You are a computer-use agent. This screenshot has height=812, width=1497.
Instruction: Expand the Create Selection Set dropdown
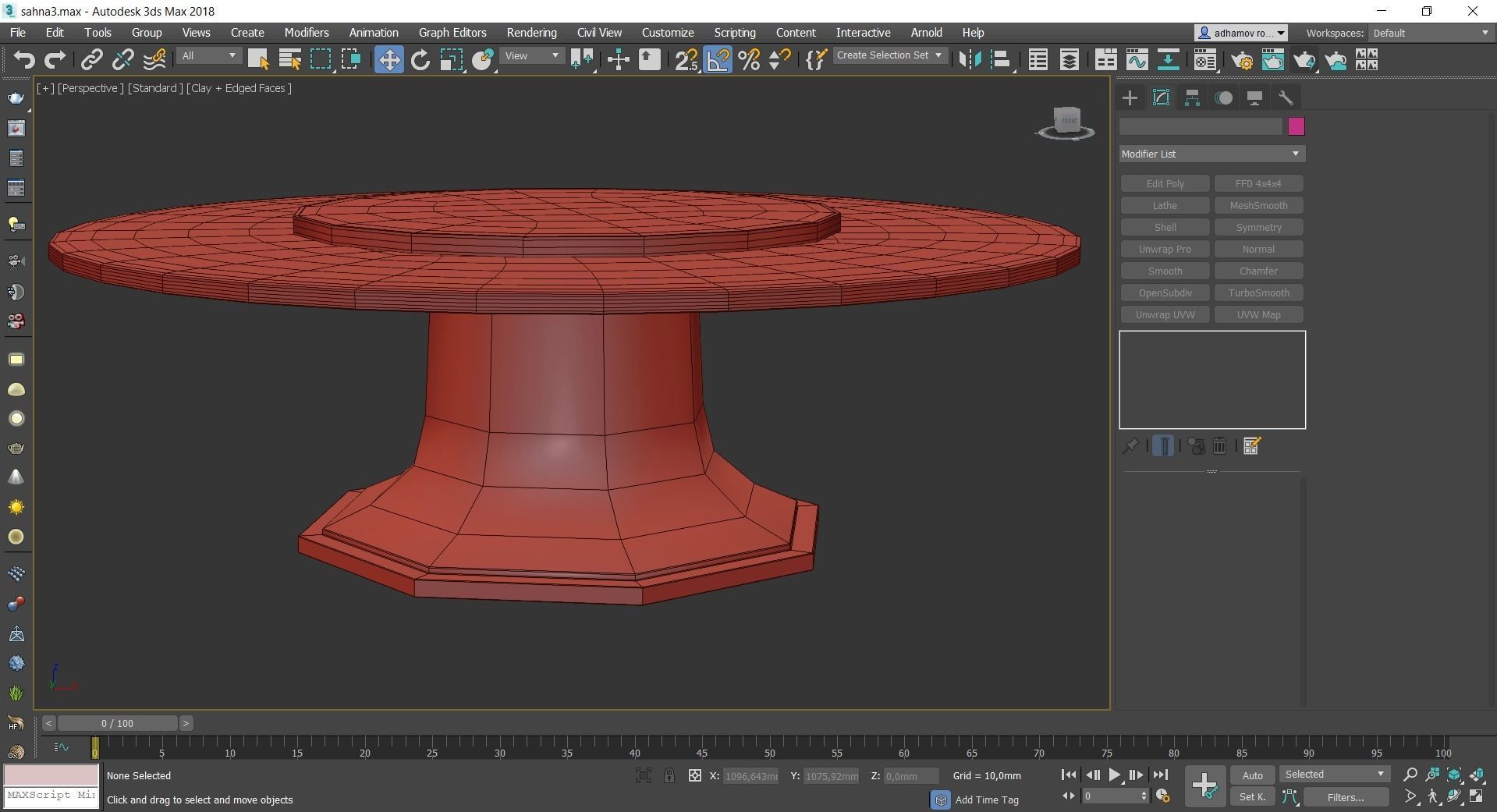pos(890,55)
